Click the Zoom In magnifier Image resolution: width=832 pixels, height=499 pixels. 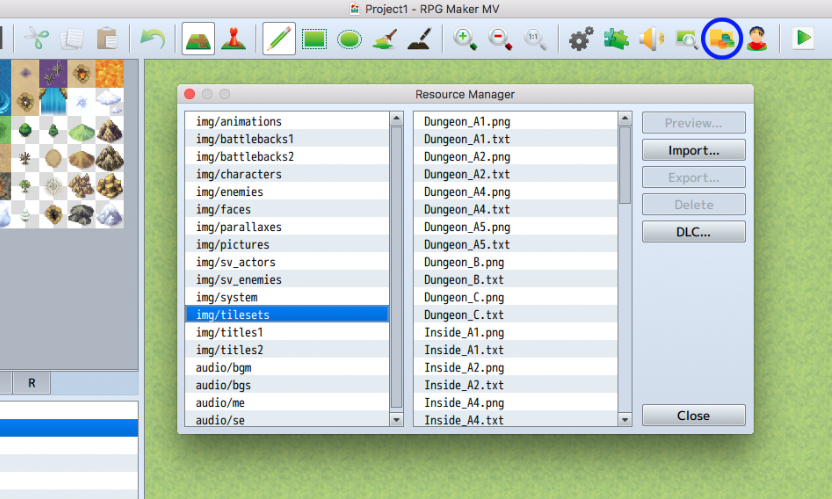(465, 39)
